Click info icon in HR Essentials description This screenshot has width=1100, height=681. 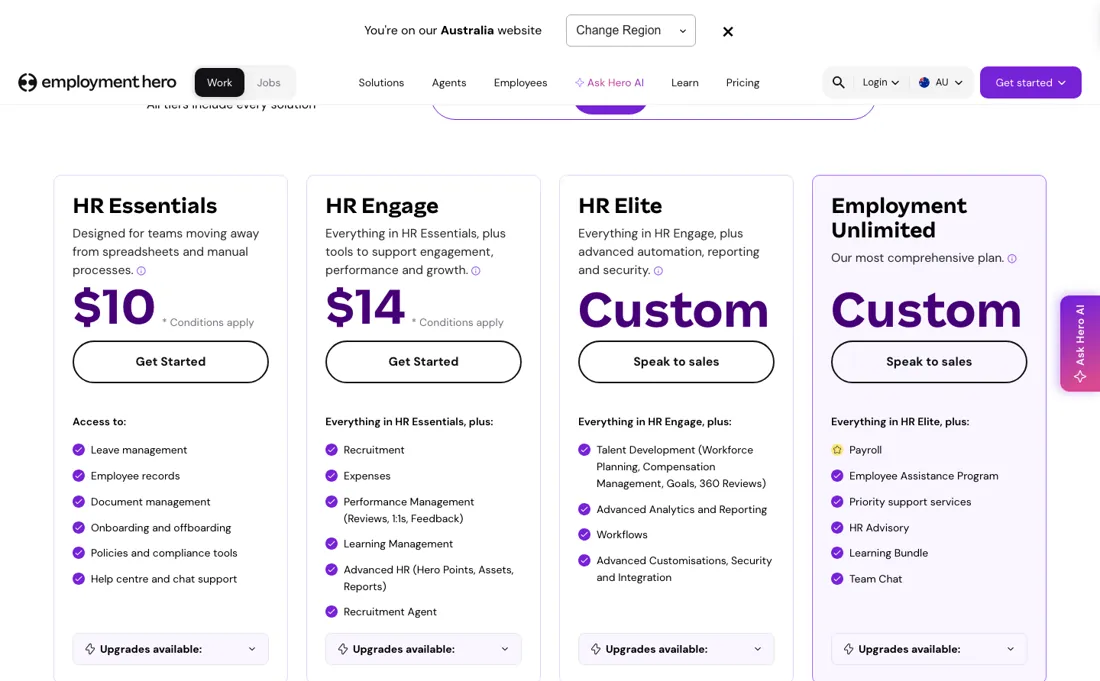(141, 271)
